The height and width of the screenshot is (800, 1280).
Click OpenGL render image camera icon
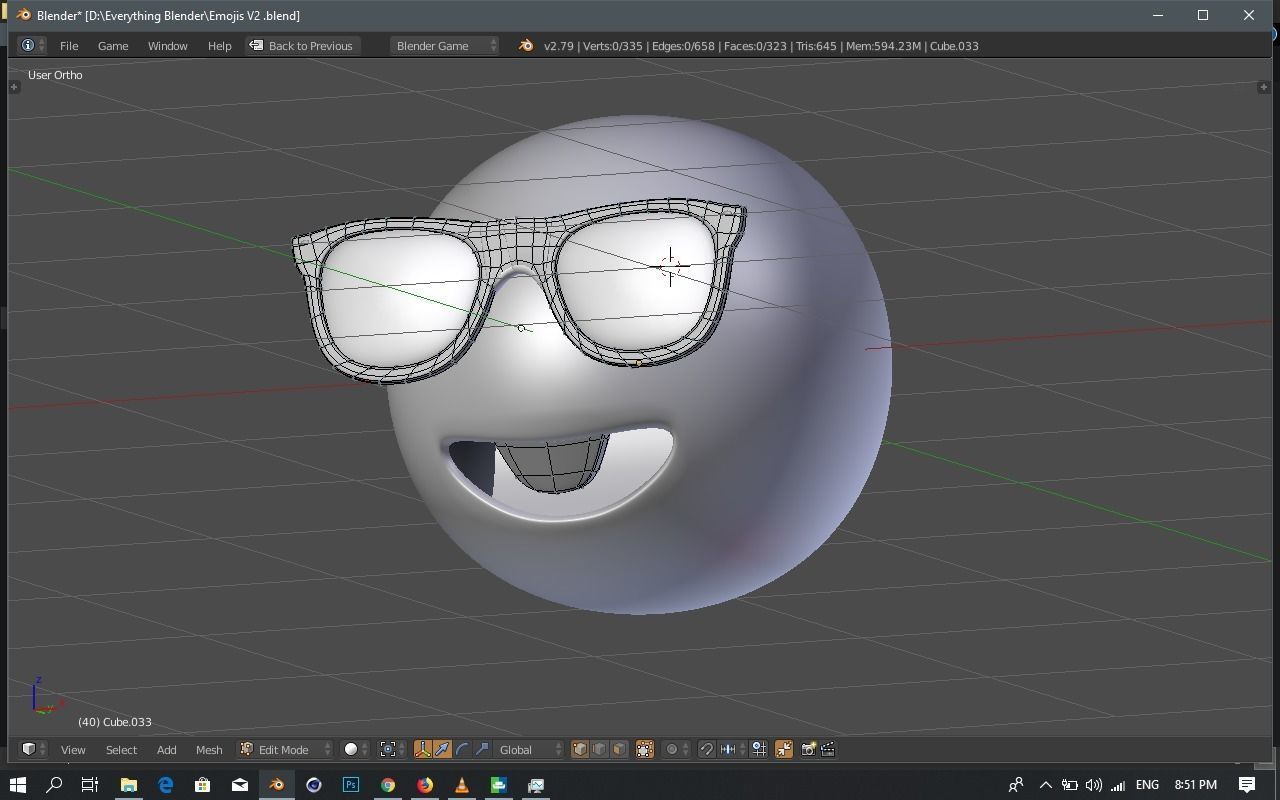(x=808, y=749)
